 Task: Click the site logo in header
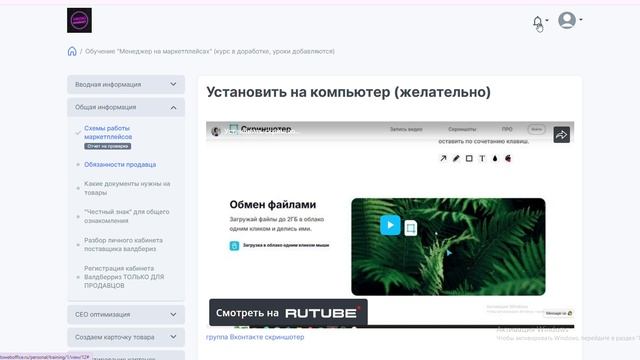(x=79, y=20)
